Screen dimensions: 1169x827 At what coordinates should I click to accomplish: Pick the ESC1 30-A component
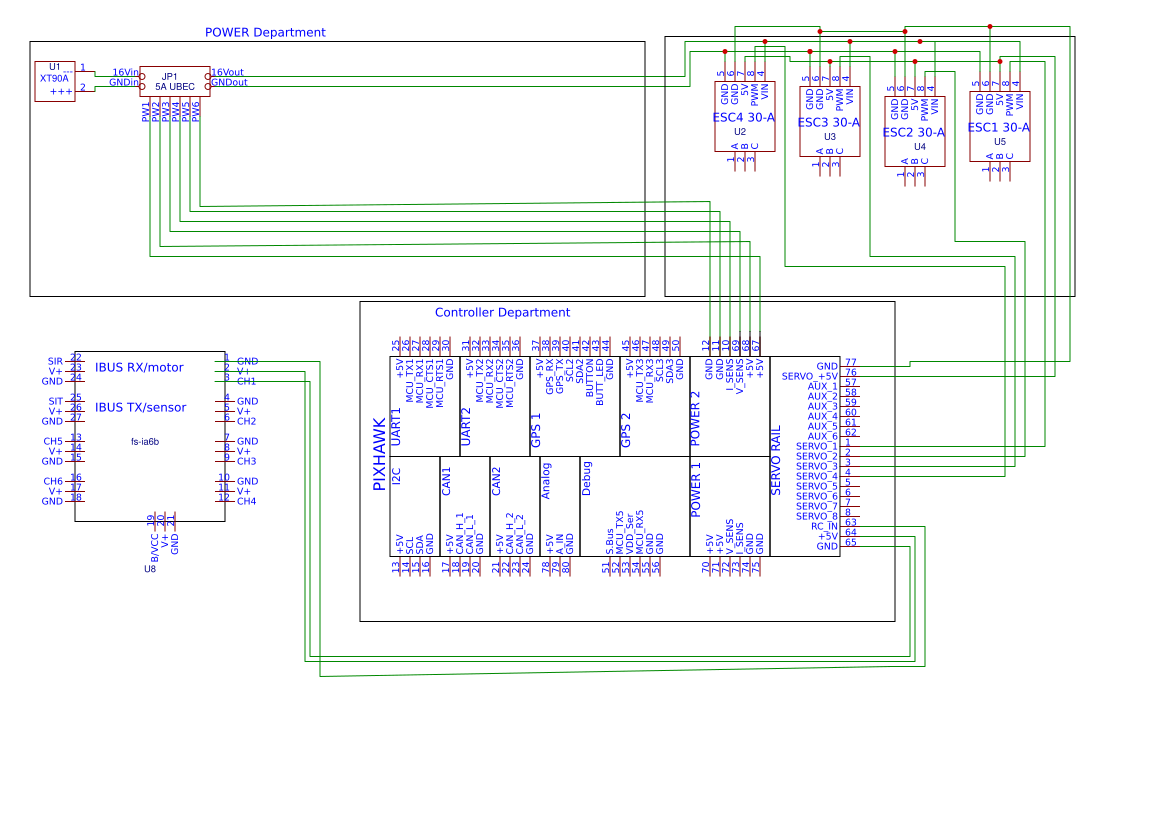click(x=999, y=128)
